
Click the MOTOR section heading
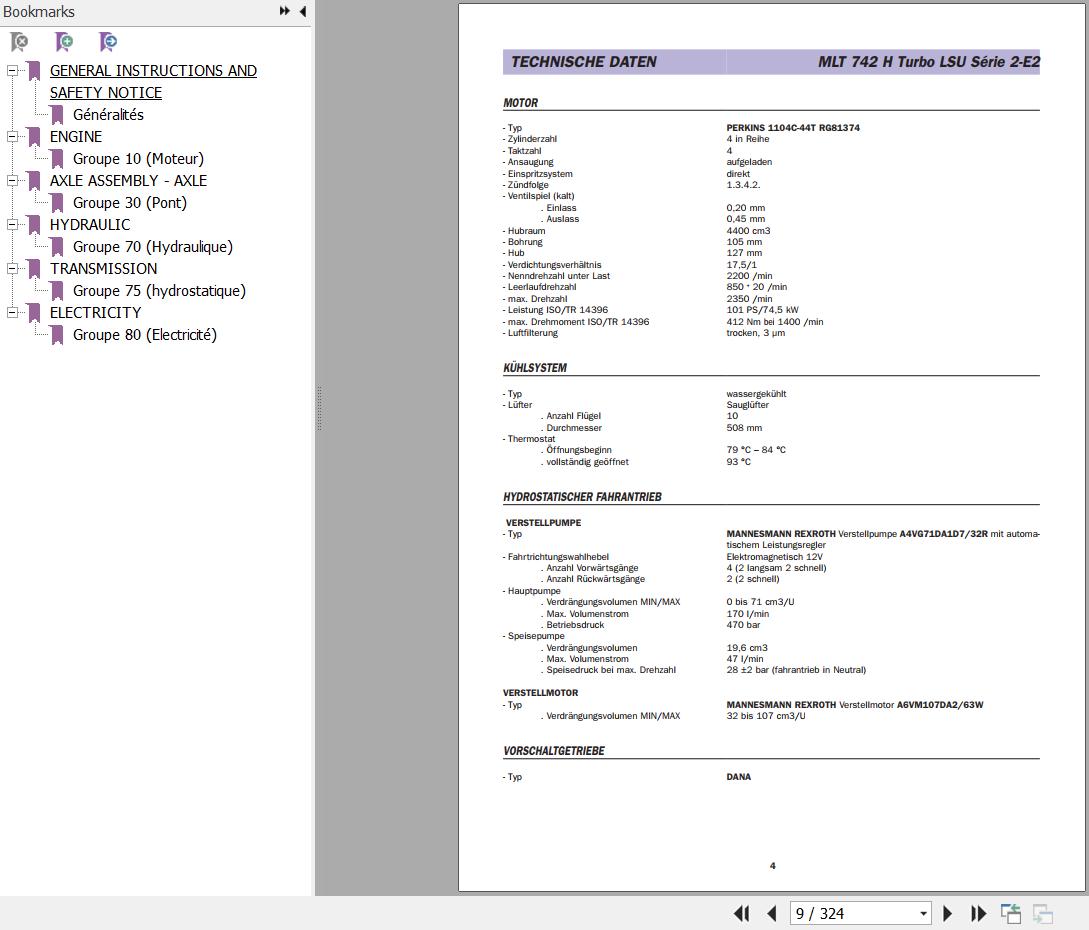point(520,103)
